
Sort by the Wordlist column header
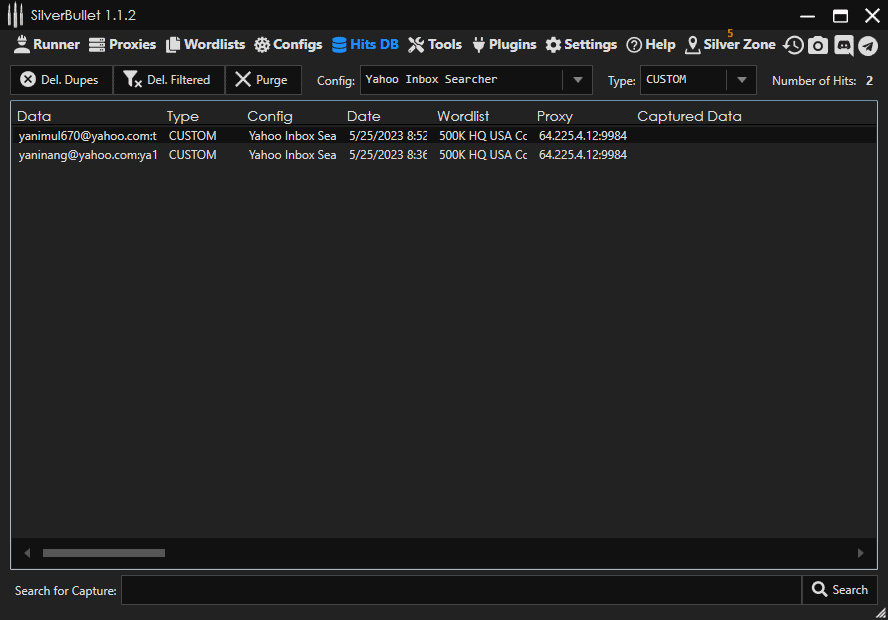[463, 116]
